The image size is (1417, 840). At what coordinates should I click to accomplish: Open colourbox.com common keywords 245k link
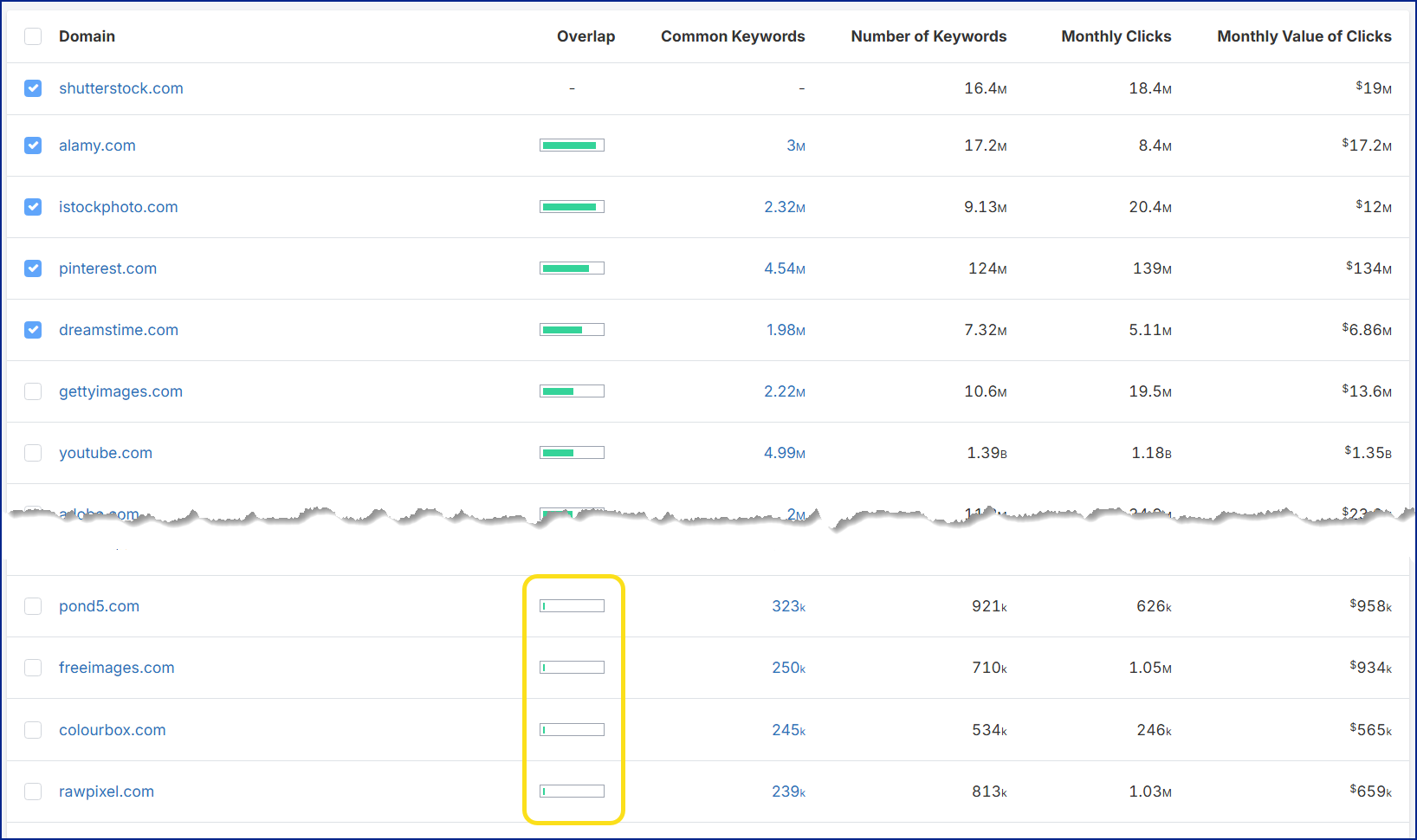[x=789, y=730]
